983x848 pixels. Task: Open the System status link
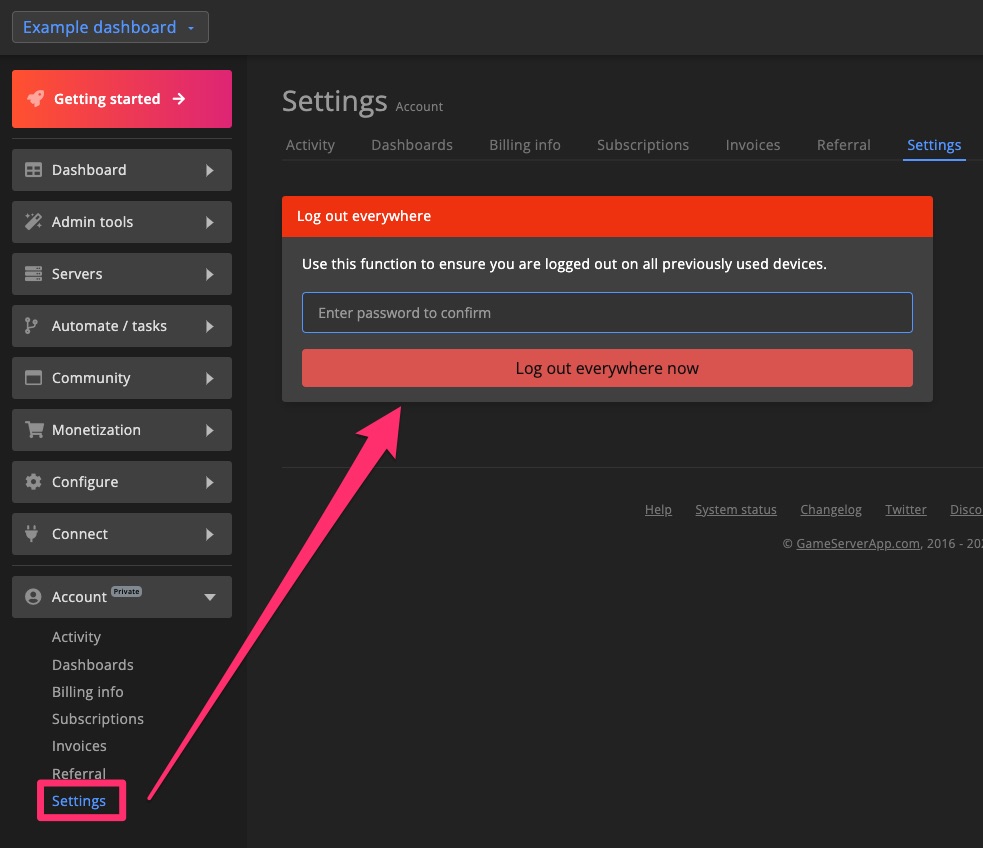tap(736, 509)
